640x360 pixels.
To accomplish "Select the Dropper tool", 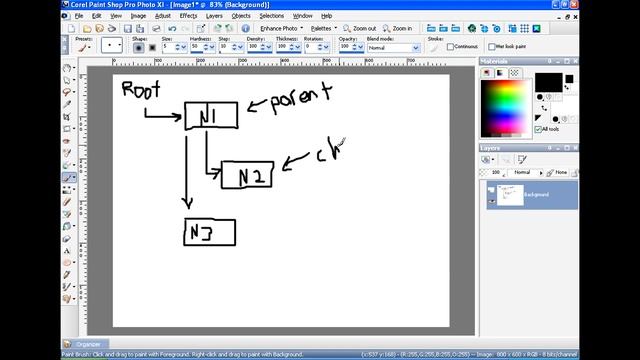I will pyautogui.click(x=67, y=104).
